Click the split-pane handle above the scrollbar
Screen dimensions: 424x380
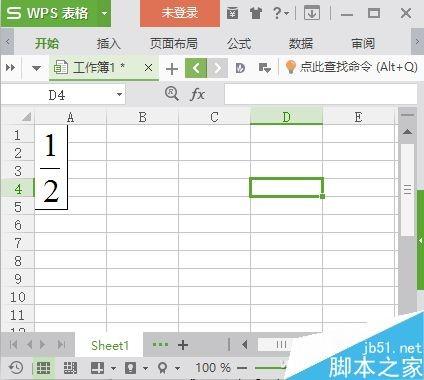coord(407,115)
